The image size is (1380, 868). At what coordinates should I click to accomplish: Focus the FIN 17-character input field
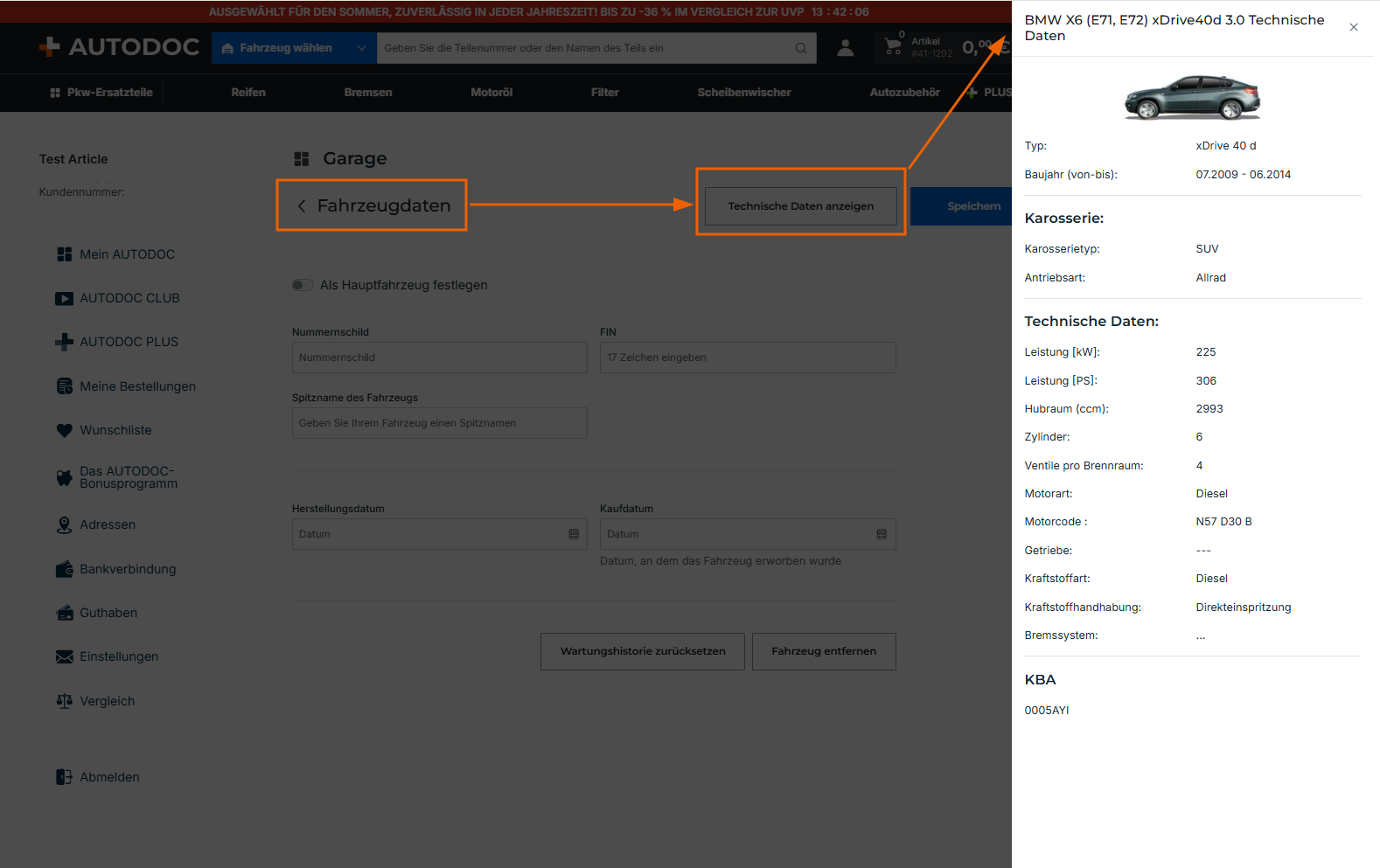click(748, 358)
